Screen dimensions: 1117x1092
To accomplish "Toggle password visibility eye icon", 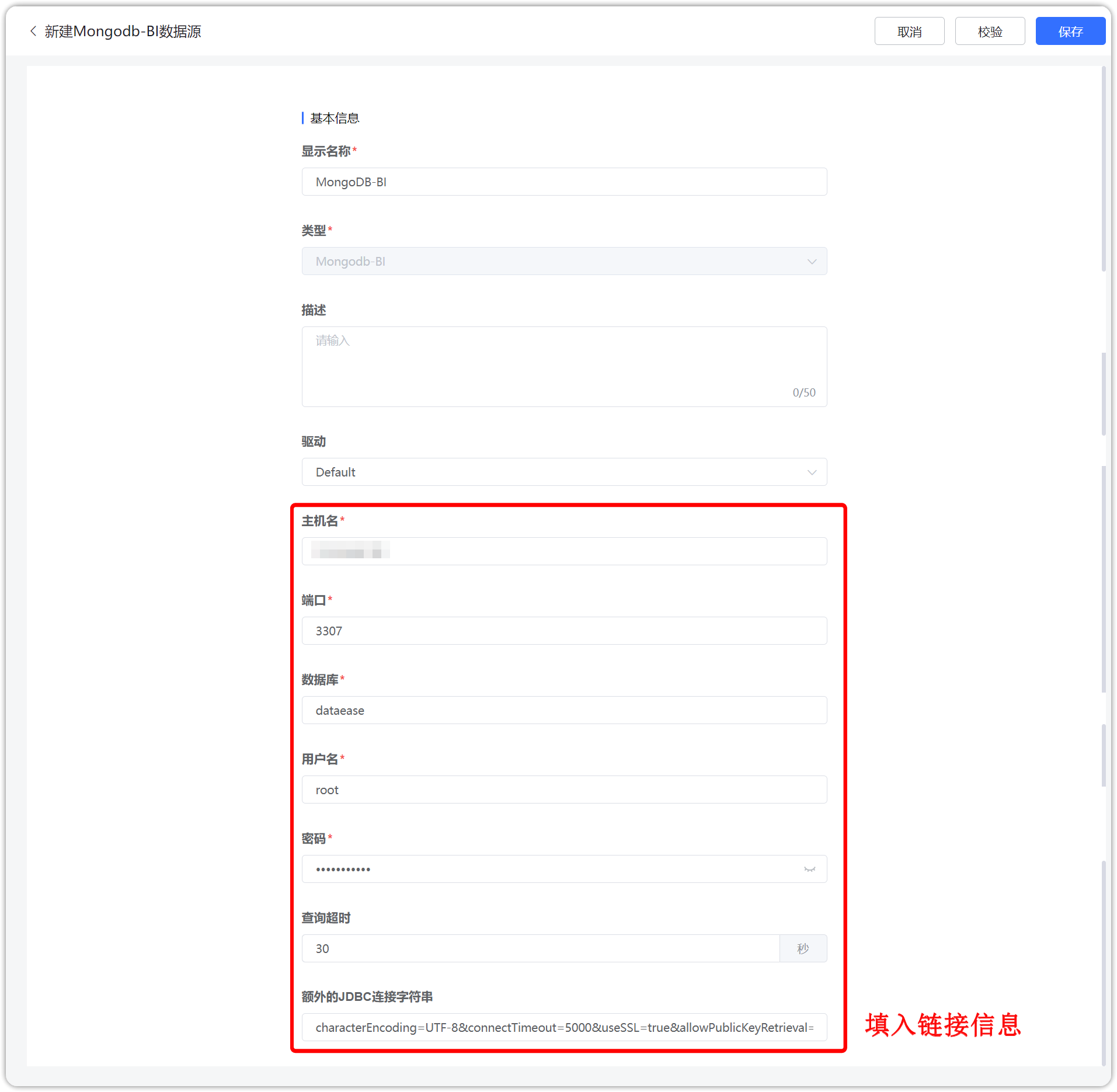I will (809, 870).
